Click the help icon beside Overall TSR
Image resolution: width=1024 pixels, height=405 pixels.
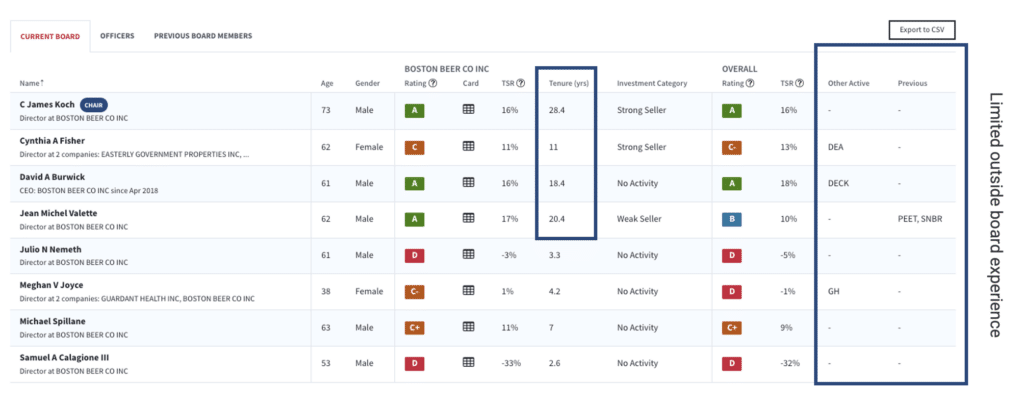[800, 84]
